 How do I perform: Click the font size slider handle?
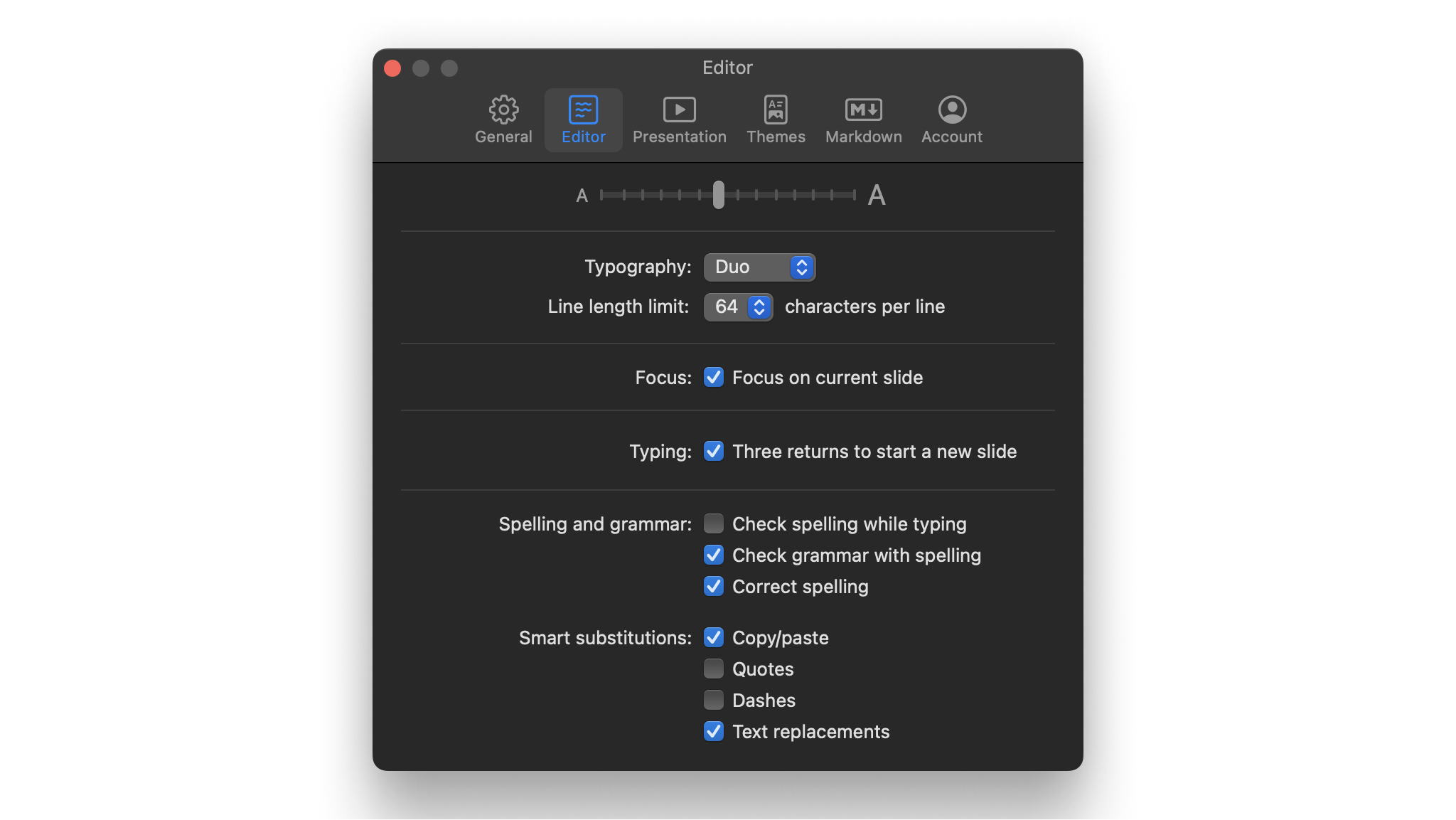pos(719,195)
